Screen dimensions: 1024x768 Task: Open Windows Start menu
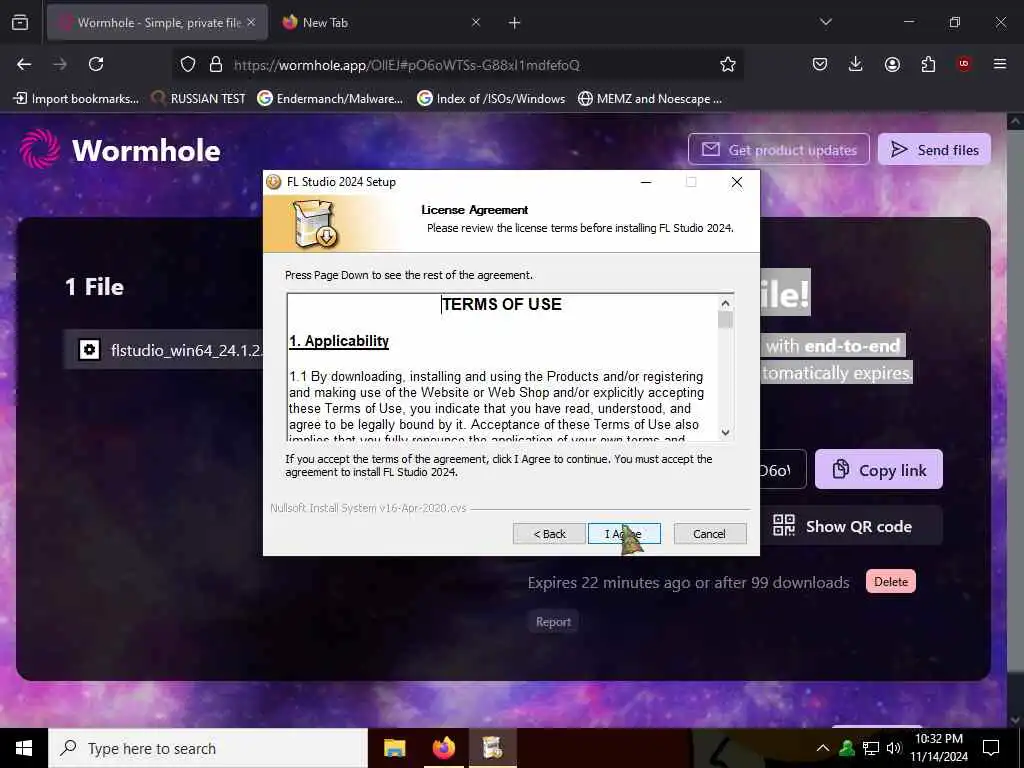24,748
